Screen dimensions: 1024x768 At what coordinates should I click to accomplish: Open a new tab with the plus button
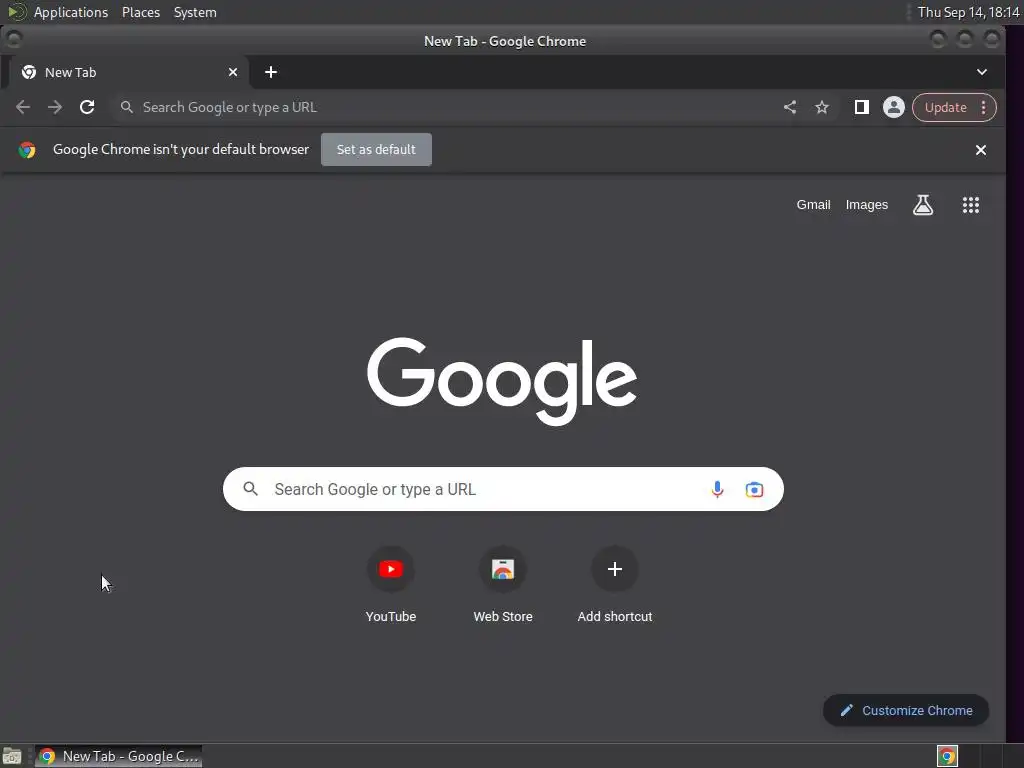click(271, 72)
